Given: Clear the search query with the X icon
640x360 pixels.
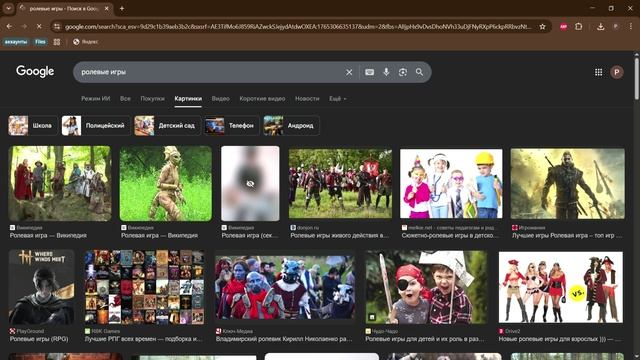Looking at the screenshot, I should pyautogui.click(x=349, y=72).
